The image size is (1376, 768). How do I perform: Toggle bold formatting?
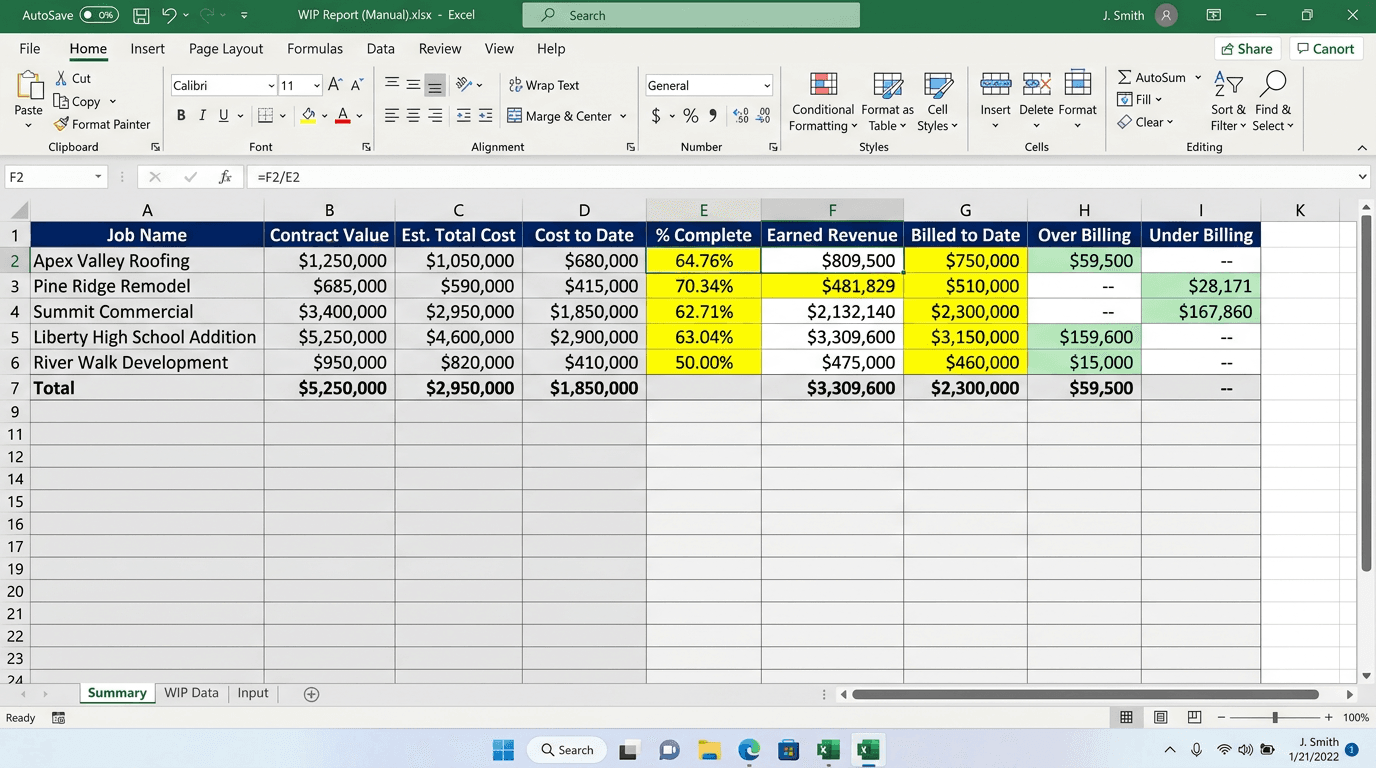coord(180,115)
